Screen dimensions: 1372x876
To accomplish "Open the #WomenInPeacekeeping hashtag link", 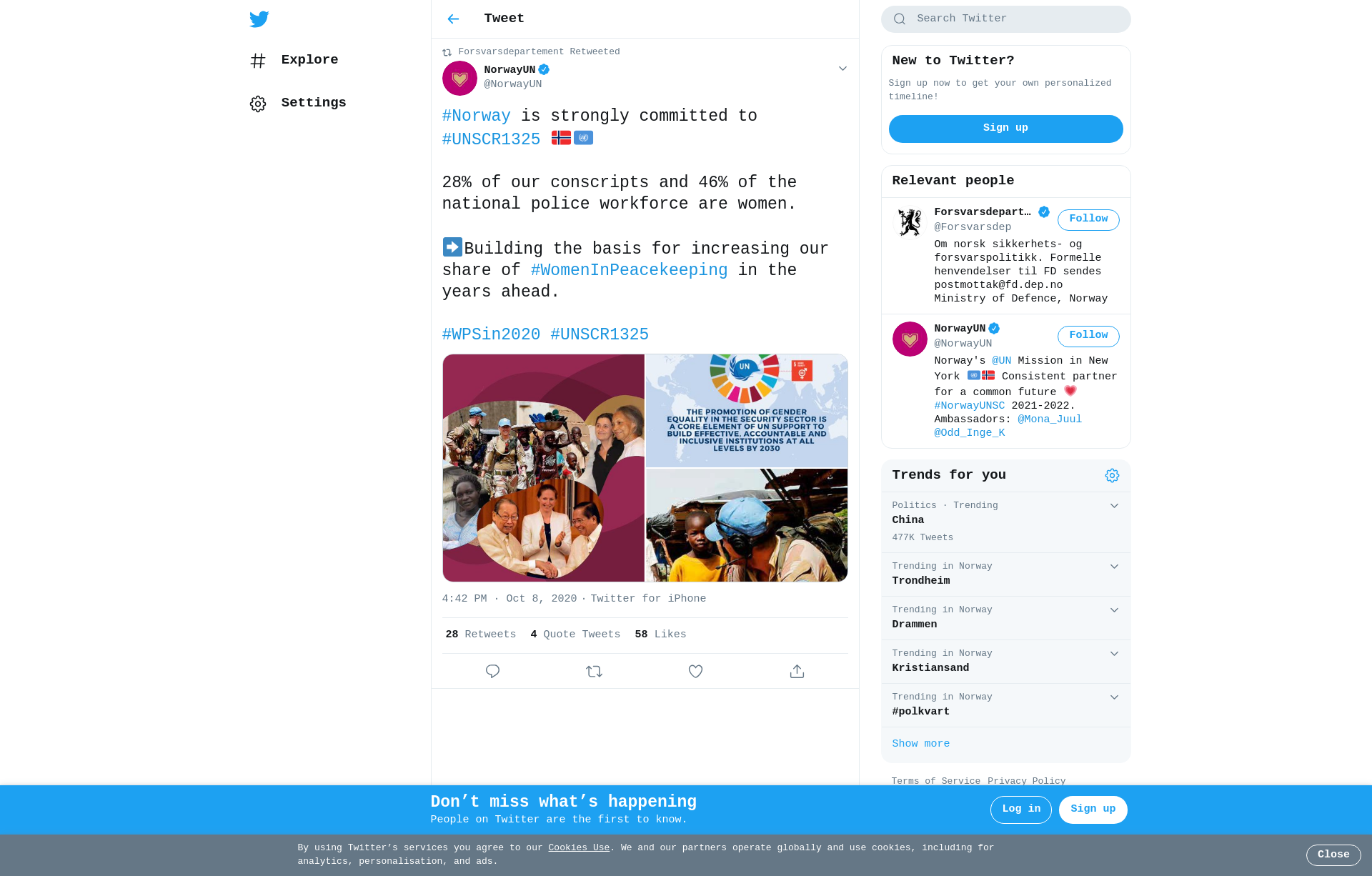I will click(x=629, y=270).
